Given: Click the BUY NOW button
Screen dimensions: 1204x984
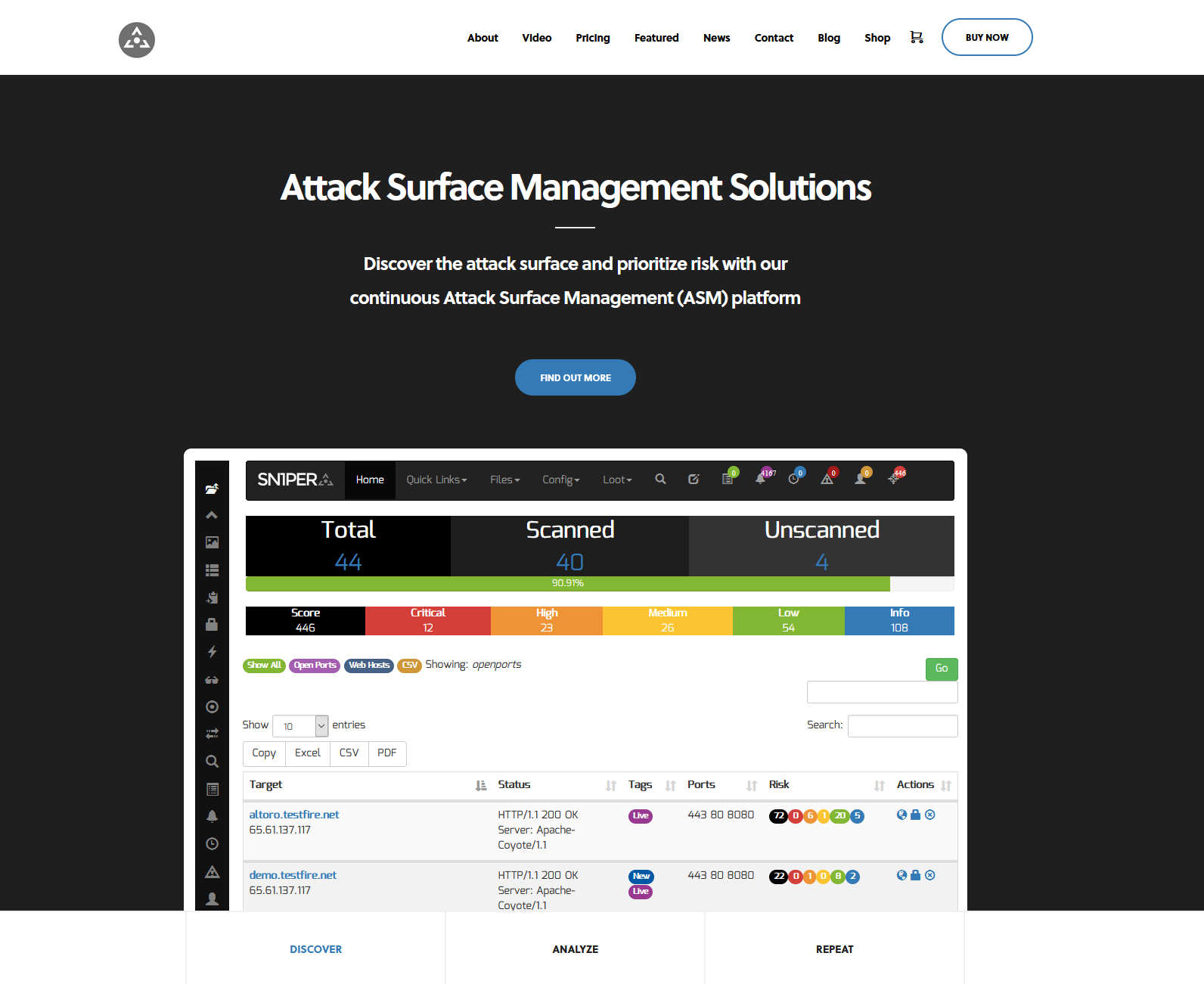Looking at the screenshot, I should pos(986,37).
